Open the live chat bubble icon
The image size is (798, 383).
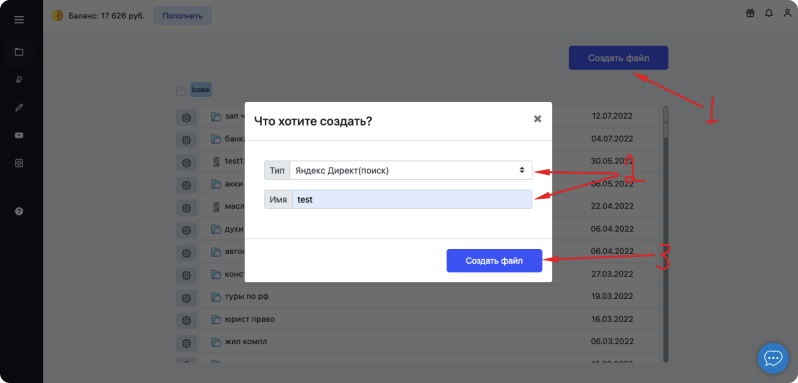pyautogui.click(x=773, y=359)
